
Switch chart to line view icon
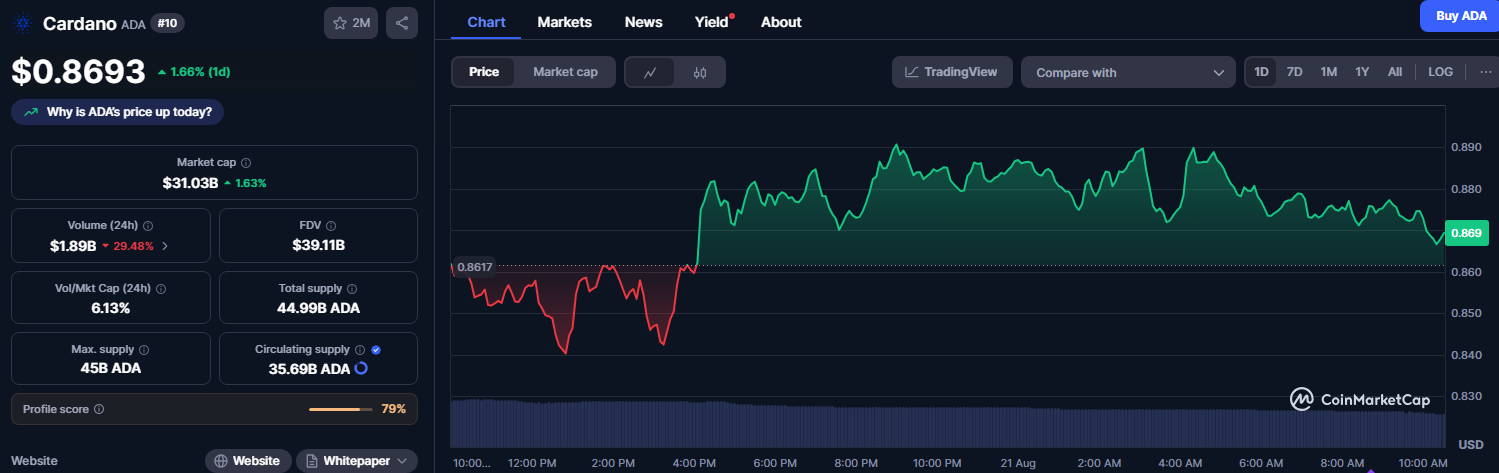(x=650, y=72)
